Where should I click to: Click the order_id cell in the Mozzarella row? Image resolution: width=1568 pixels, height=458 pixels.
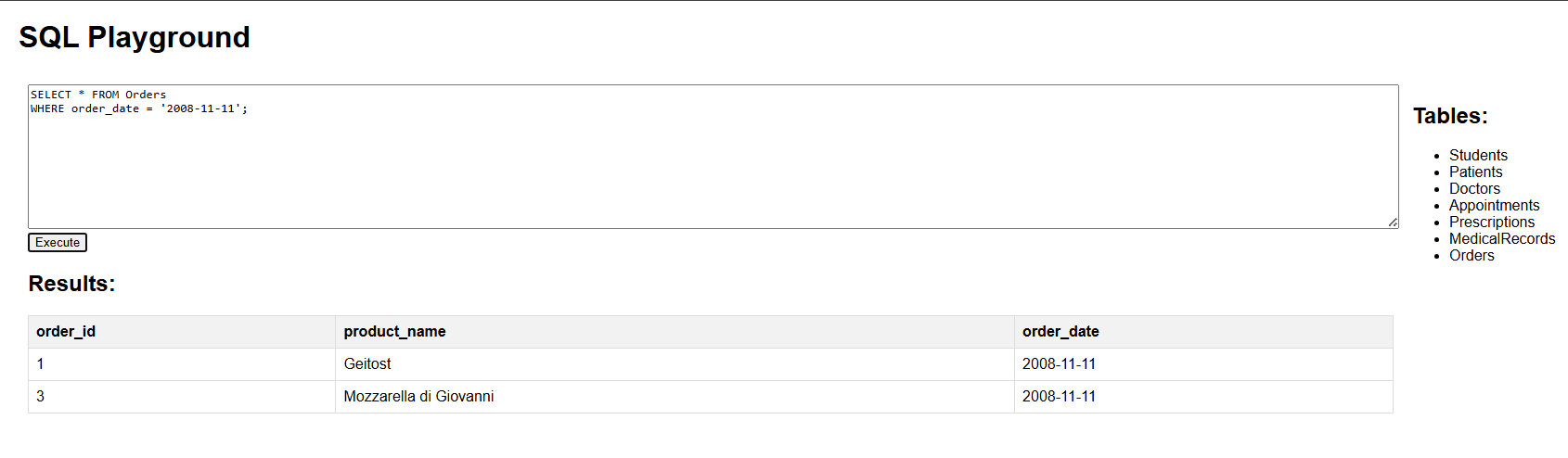pos(41,397)
